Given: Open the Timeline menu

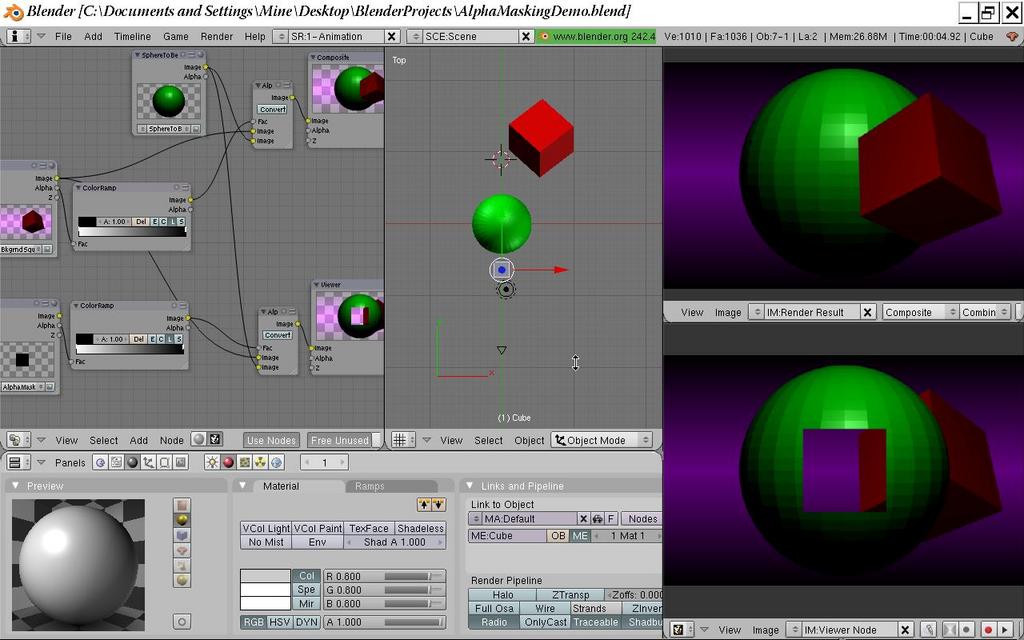Looking at the screenshot, I should click(x=132, y=37).
